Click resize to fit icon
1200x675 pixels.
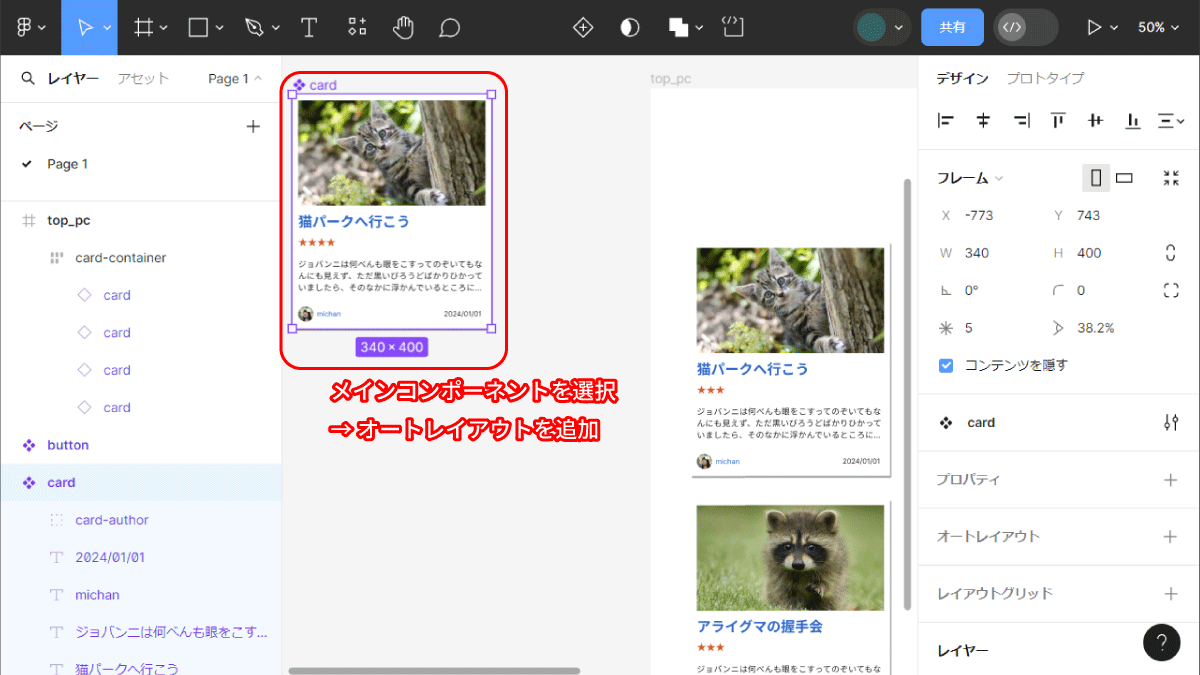[x=1171, y=178]
